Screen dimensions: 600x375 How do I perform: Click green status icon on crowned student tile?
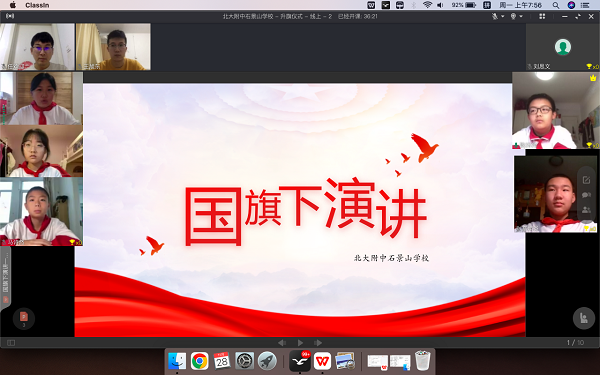[516, 145]
